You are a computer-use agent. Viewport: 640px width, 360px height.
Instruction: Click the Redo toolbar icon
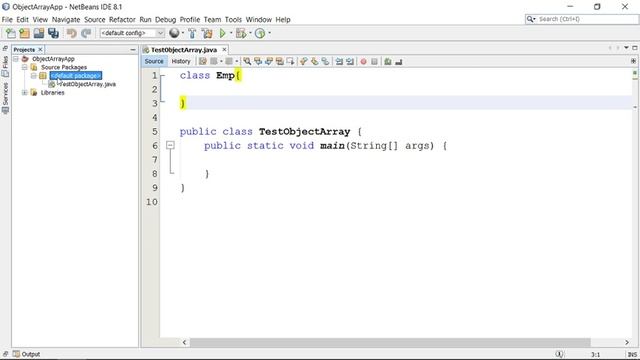click(x=86, y=33)
